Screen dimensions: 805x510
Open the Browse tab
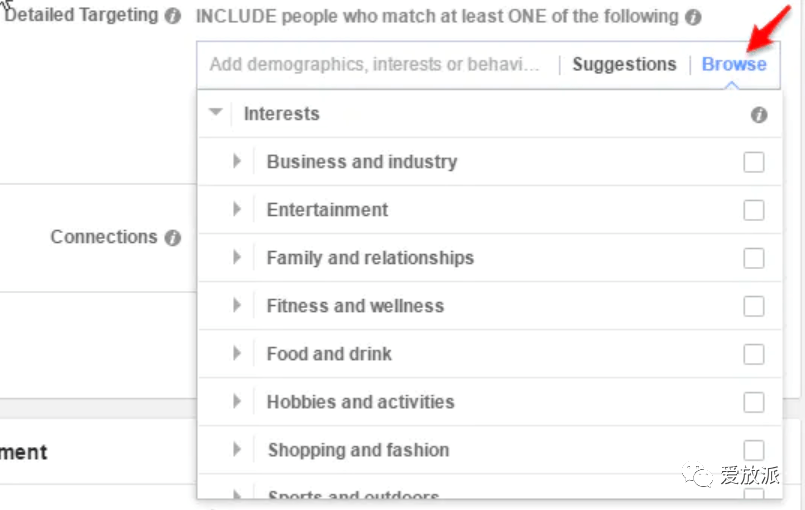pyautogui.click(x=734, y=64)
